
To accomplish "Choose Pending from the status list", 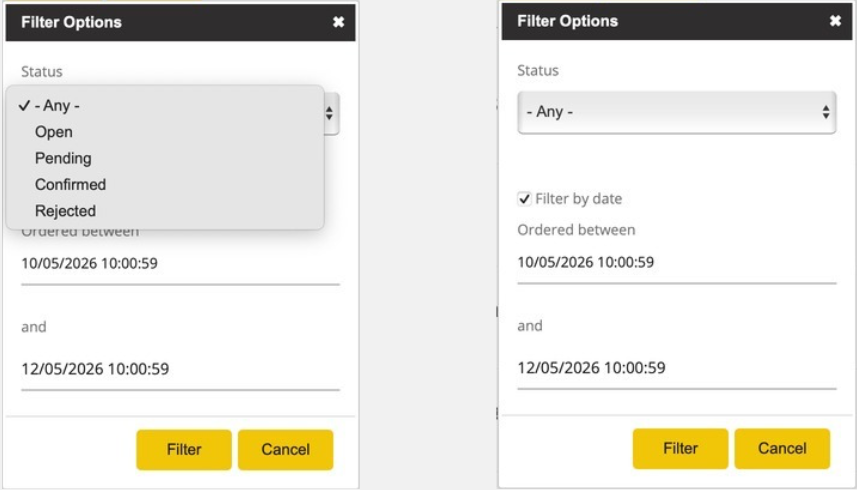I will [x=165, y=158].
